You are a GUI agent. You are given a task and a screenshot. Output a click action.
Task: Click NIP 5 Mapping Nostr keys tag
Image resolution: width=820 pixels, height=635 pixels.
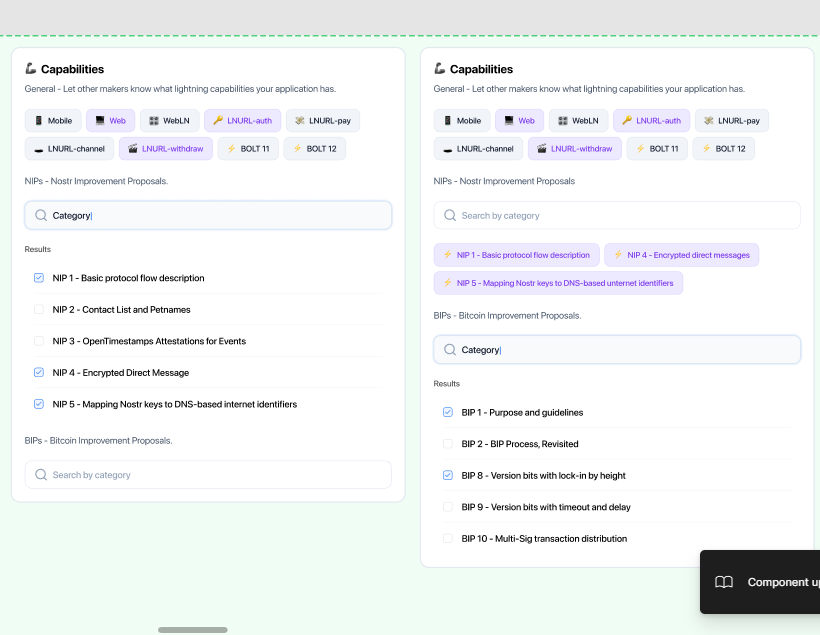(x=559, y=283)
